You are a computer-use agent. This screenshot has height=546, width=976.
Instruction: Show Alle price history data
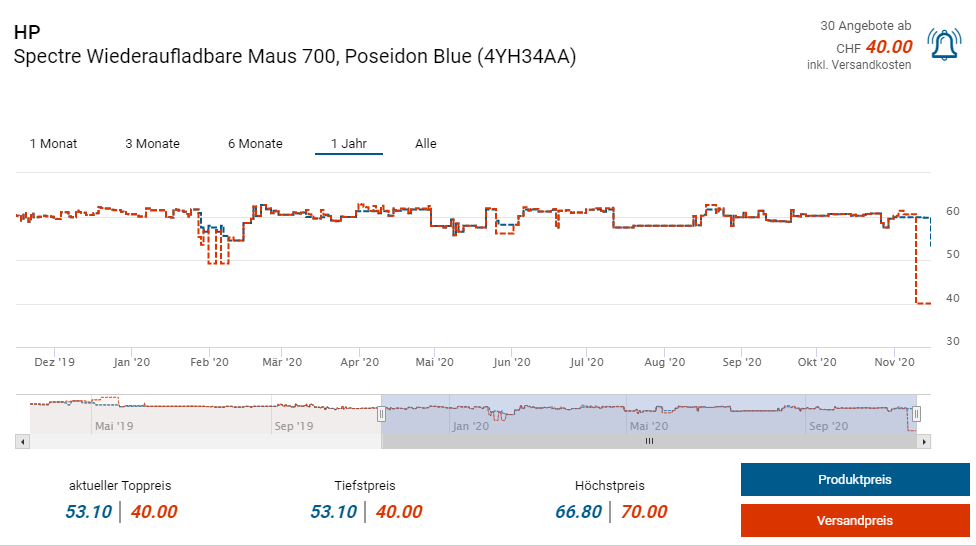tap(426, 144)
